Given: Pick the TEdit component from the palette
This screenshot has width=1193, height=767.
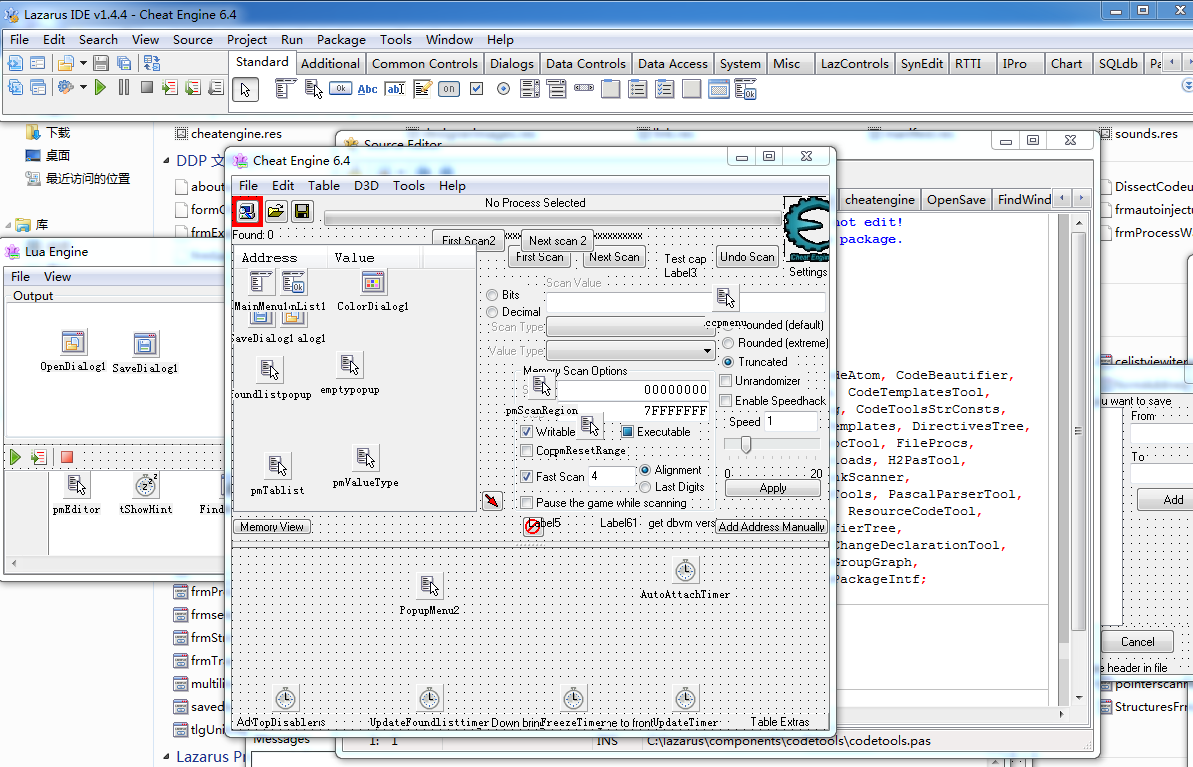Looking at the screenshot, I should click(395, 89).
